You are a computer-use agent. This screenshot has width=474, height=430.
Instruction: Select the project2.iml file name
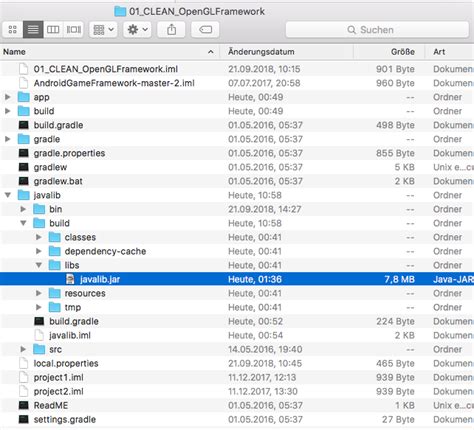[x=58, y=391]
